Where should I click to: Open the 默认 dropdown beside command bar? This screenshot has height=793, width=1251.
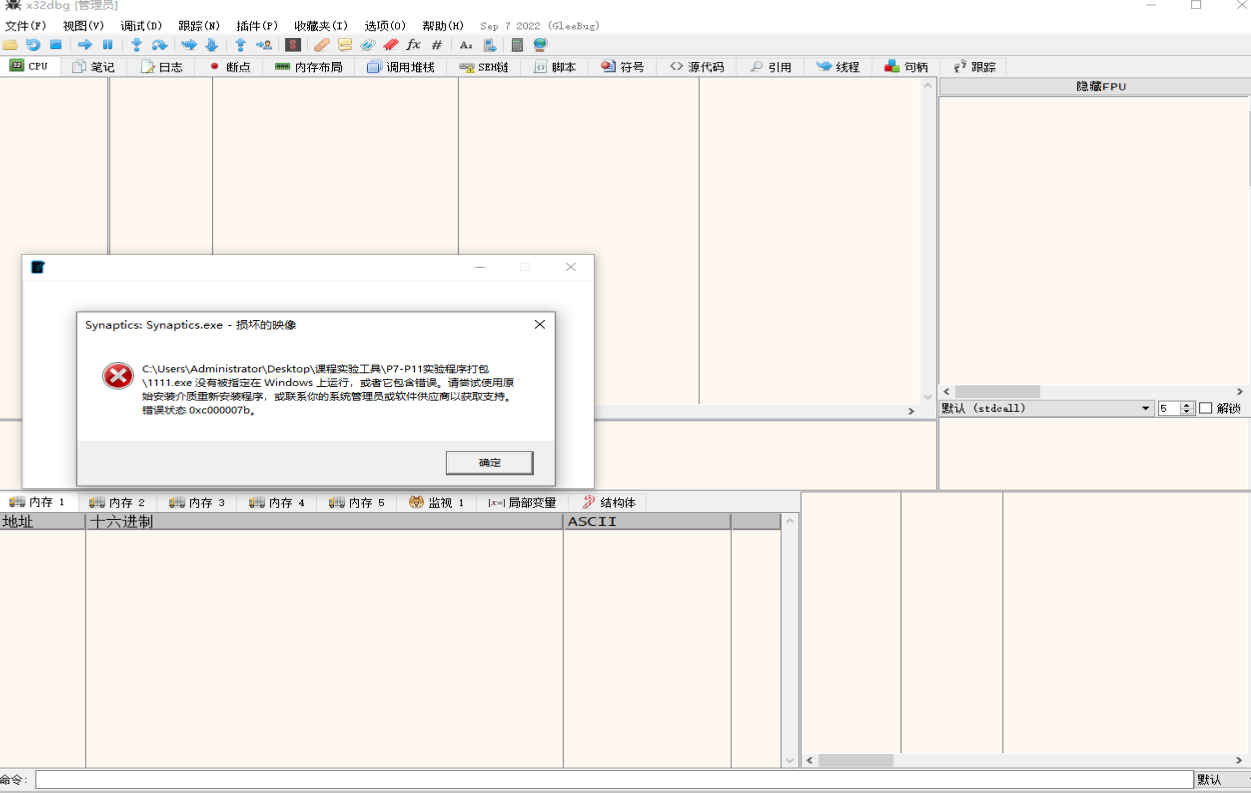(1221, 779)
